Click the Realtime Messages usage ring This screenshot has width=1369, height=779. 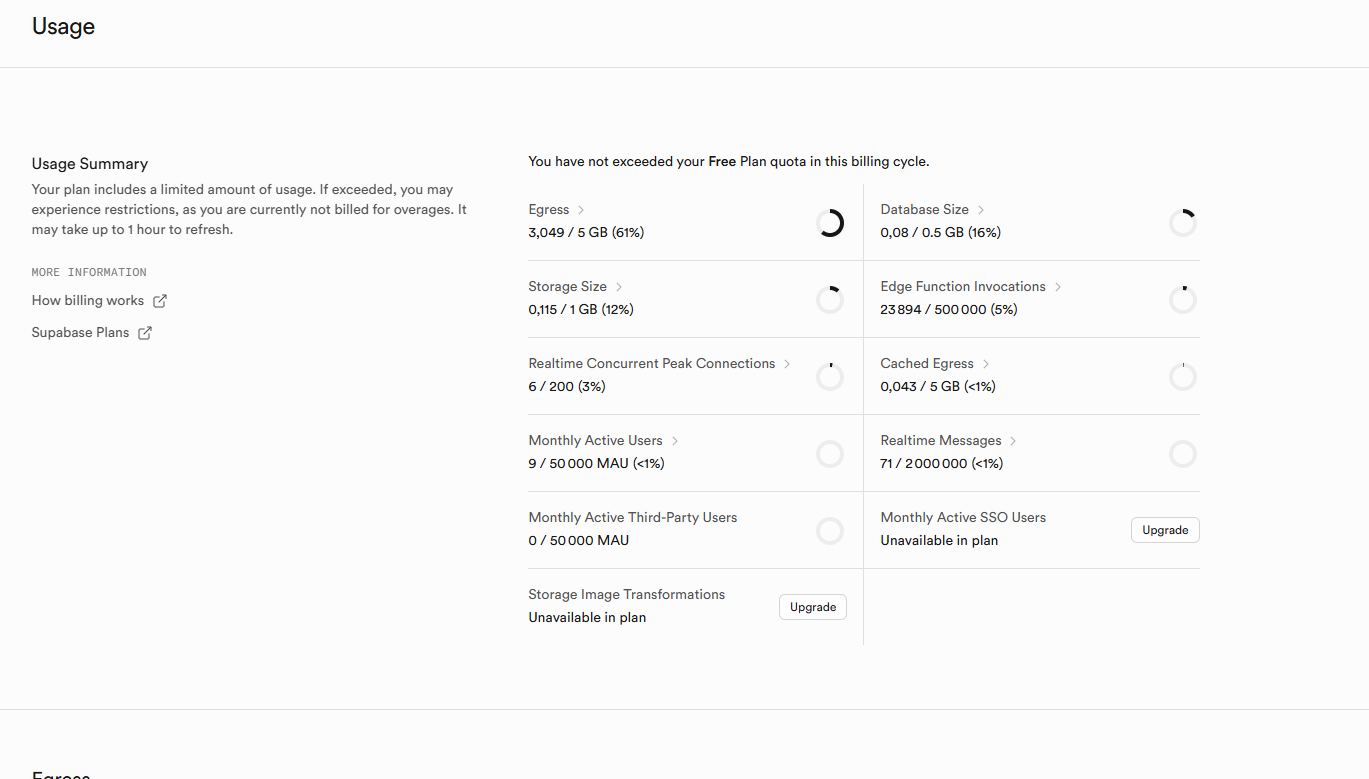[1183, 453]
